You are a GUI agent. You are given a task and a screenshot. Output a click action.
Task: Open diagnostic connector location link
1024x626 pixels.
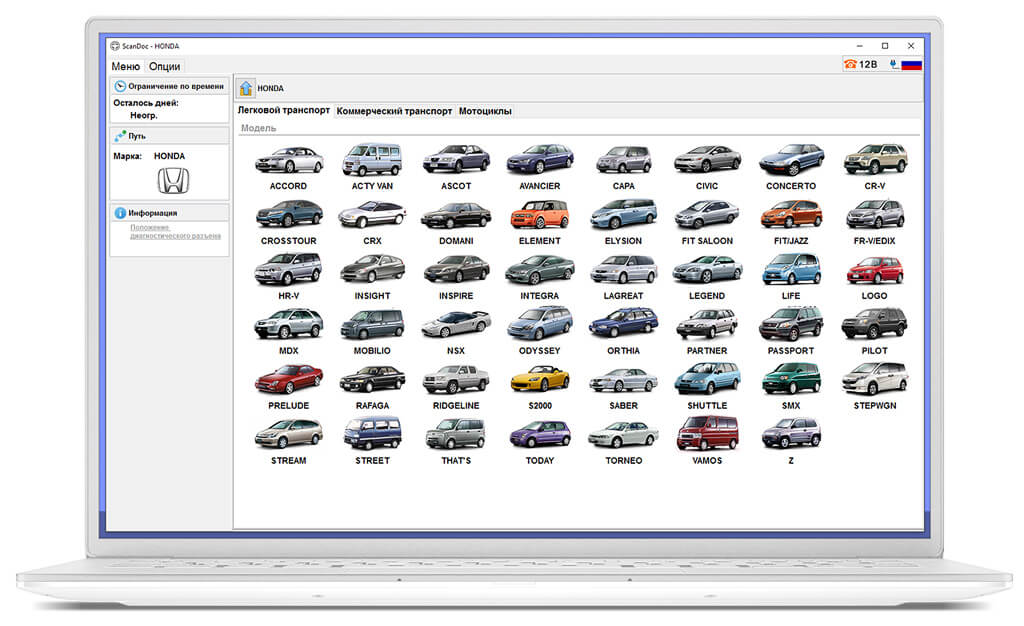tap(175, 232)
